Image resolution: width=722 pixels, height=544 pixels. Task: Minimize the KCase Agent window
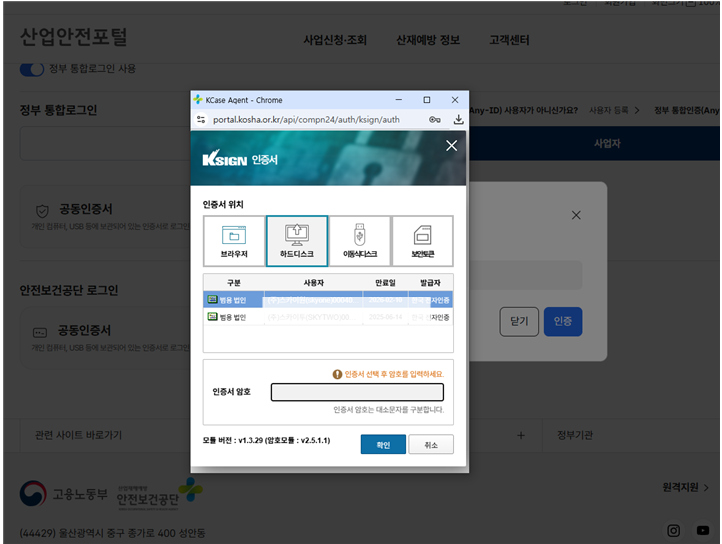tap(399, 100)
